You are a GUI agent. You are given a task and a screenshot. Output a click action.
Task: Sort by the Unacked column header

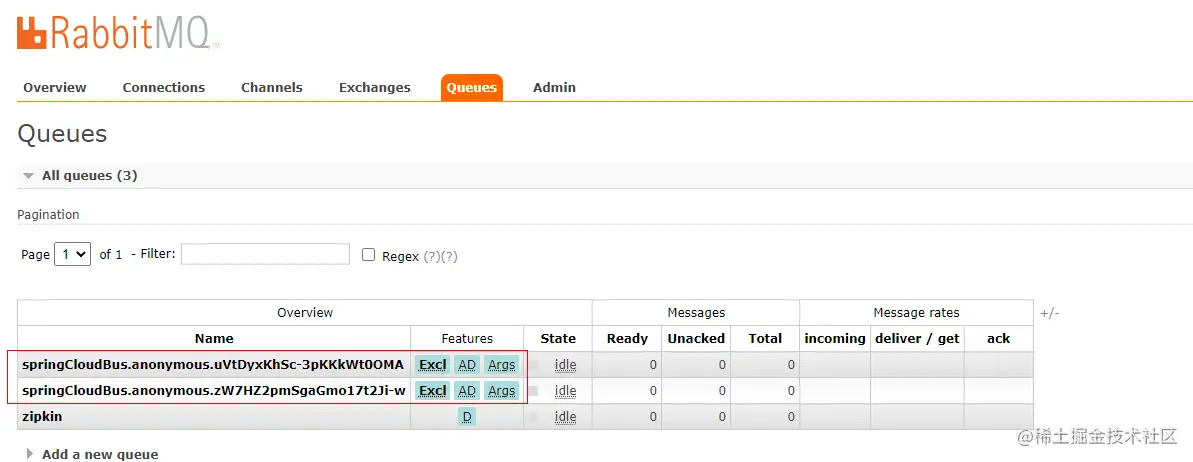[x=696, y=339]
